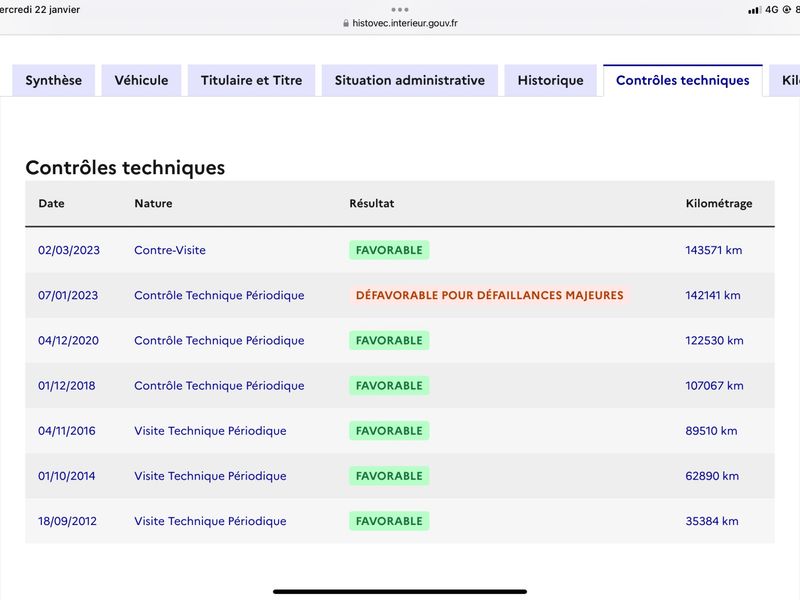The image size is (800, 600).
Task: Select the 143571 km mileage value
Action: pyautogui.click(x=714, y=250)
